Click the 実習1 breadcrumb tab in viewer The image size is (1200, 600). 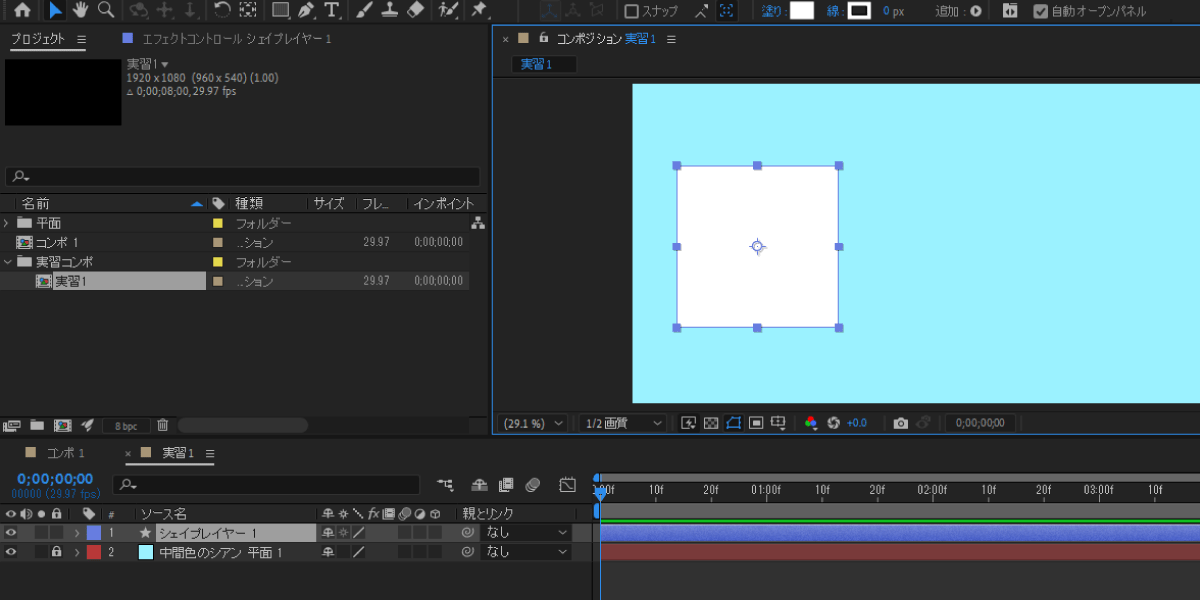(544, 64)
